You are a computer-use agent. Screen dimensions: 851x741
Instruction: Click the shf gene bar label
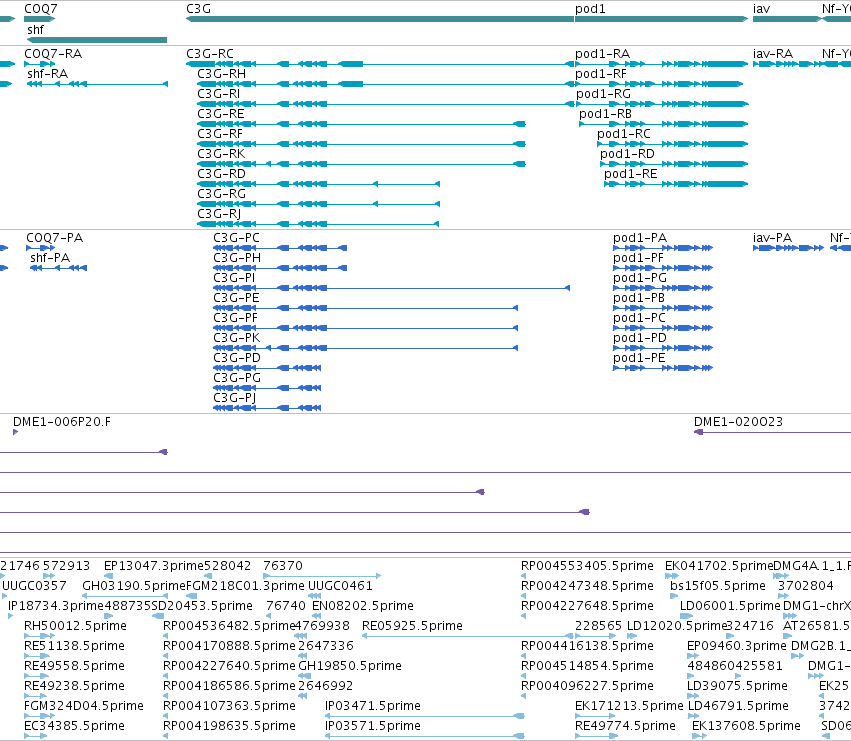(35, 30)
